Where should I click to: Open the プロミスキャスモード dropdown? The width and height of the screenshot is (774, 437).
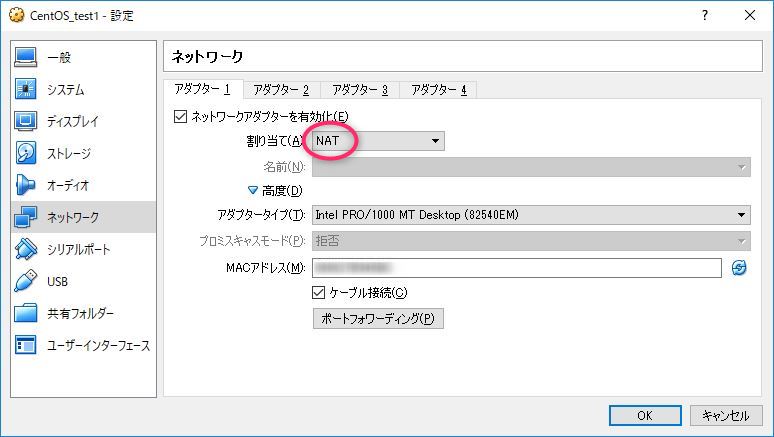tap(531, 241)
